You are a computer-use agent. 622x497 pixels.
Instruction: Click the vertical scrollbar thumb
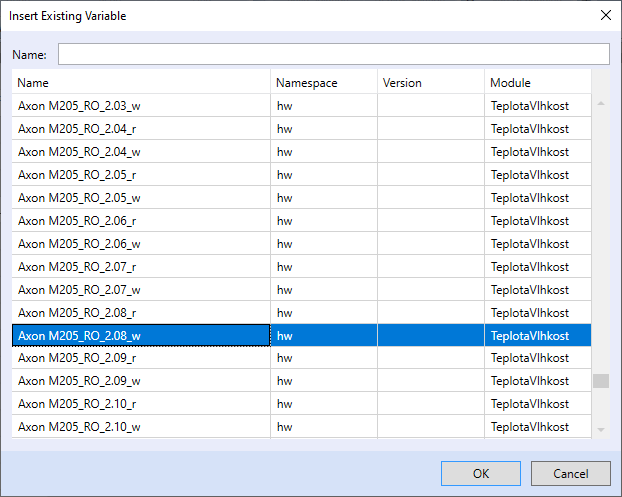[600, 381]
